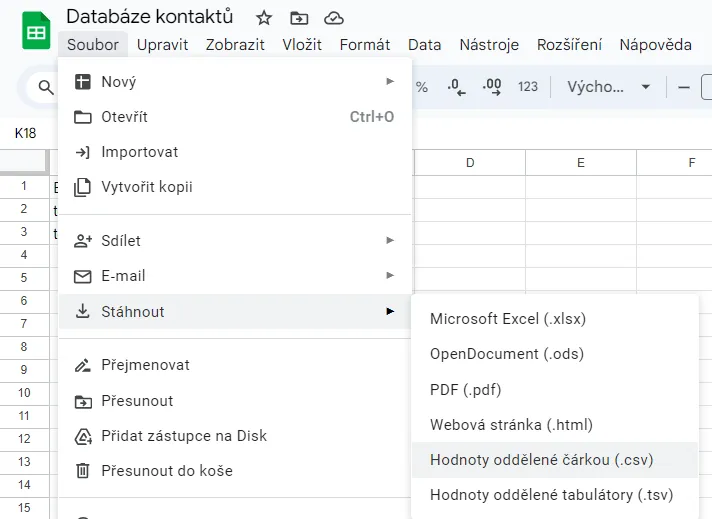Check cloud save status icon
This screenshot has width=712, height=519.
[x=334, y=18]
